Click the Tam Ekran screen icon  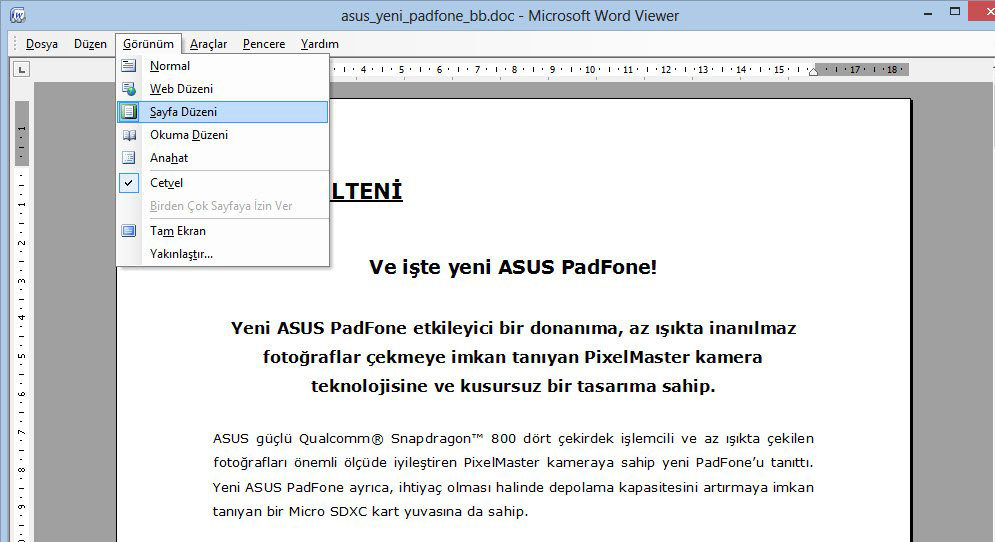tap(129, 230)
